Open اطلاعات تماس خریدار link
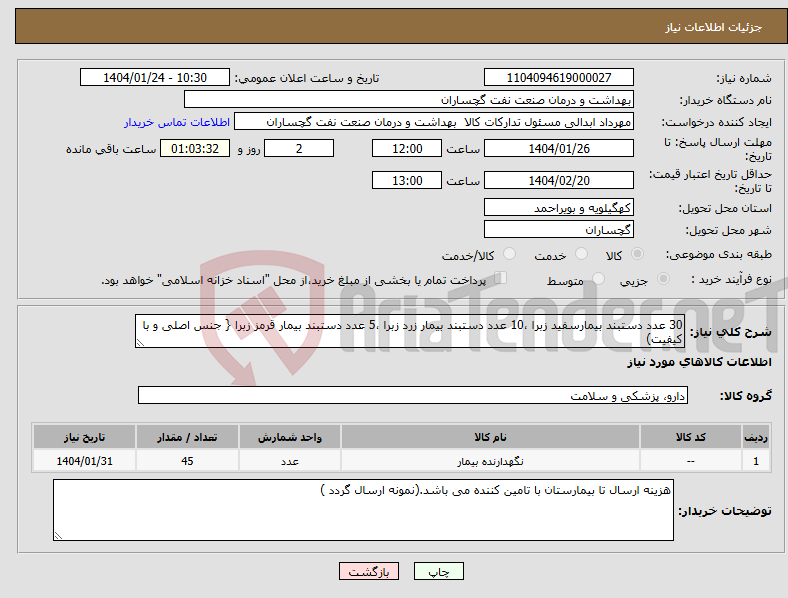Image resolution: width=788 pixels, height=598 pixels. [177, 122]
